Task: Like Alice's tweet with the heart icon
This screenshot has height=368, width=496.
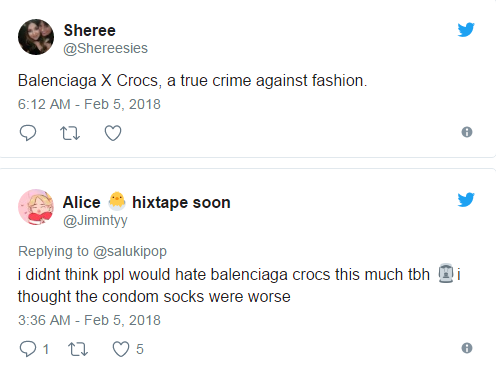Action: tap(121, 349)
